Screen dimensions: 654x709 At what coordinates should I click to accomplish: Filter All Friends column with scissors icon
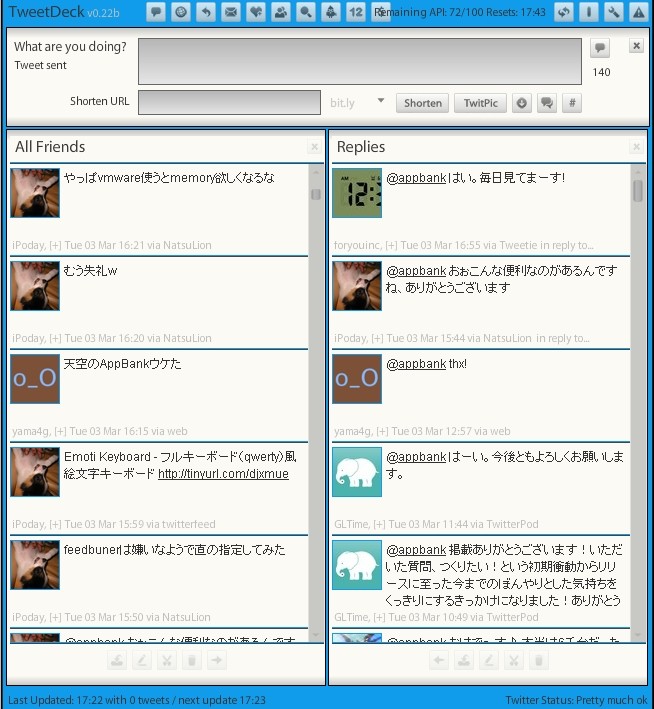(x=167, y=660)
